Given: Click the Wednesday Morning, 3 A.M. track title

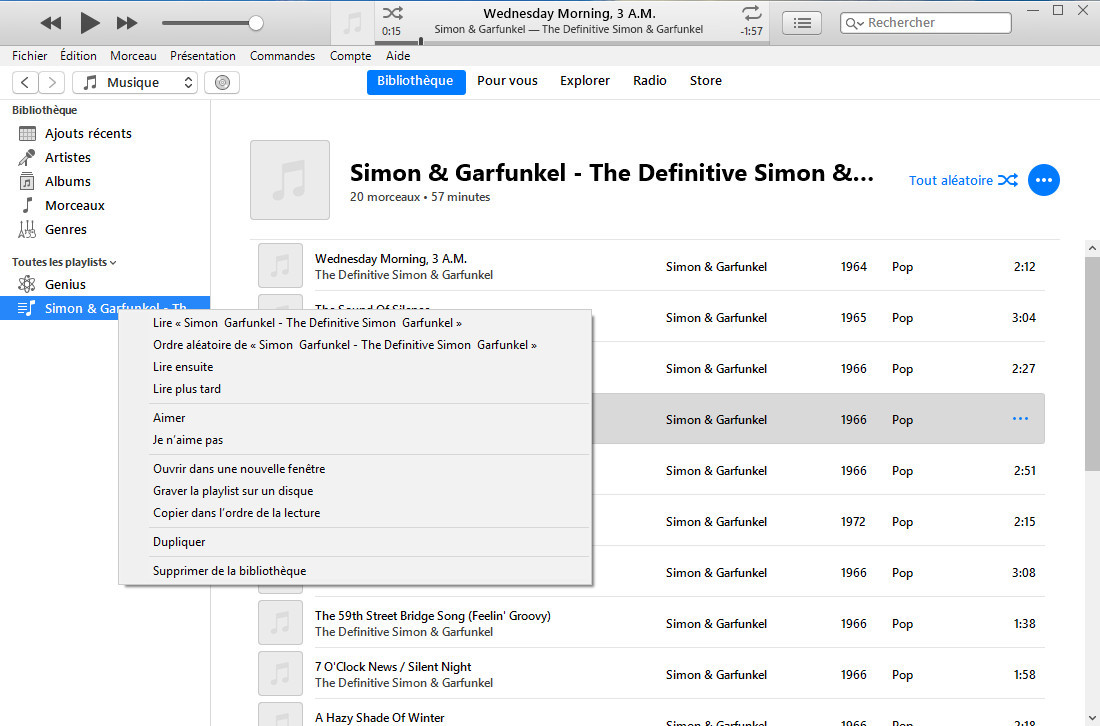Looking at the screenshot, I should pos(391,259).
